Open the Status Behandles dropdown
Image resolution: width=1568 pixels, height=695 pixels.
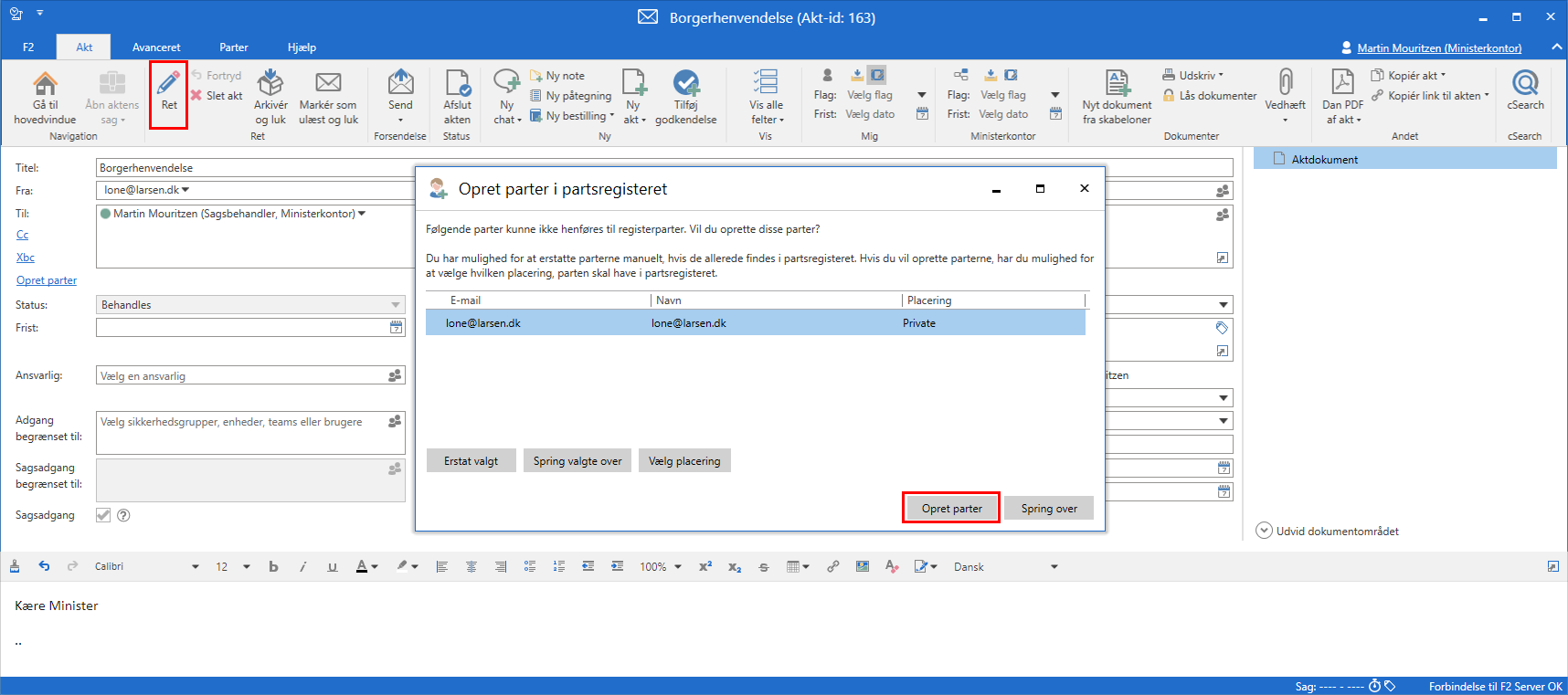click(x=249, y=305)
